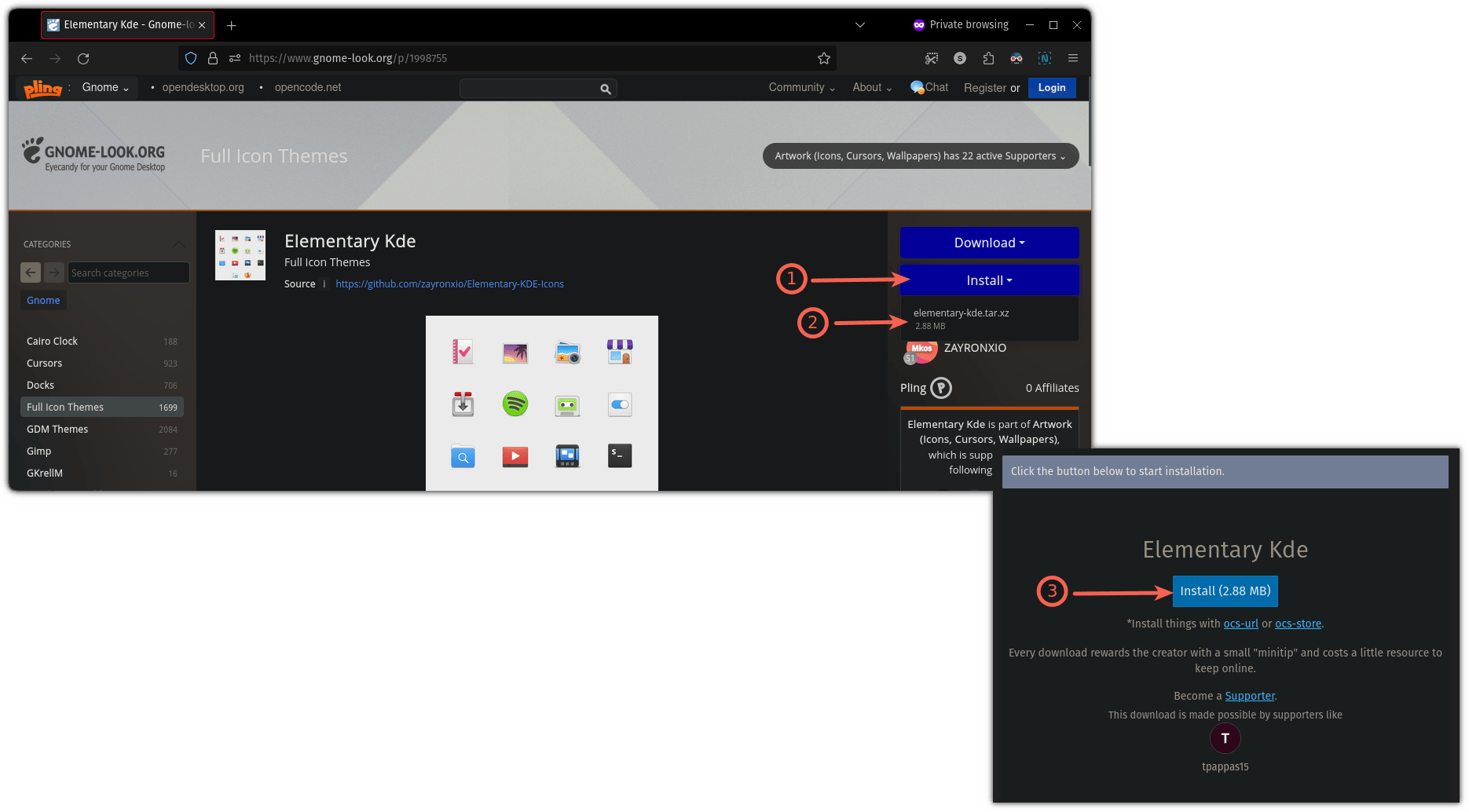Open the Community menu
The width and height of the screenshot is (1469, 812).
pyautogui.click(x=801, y=87)
